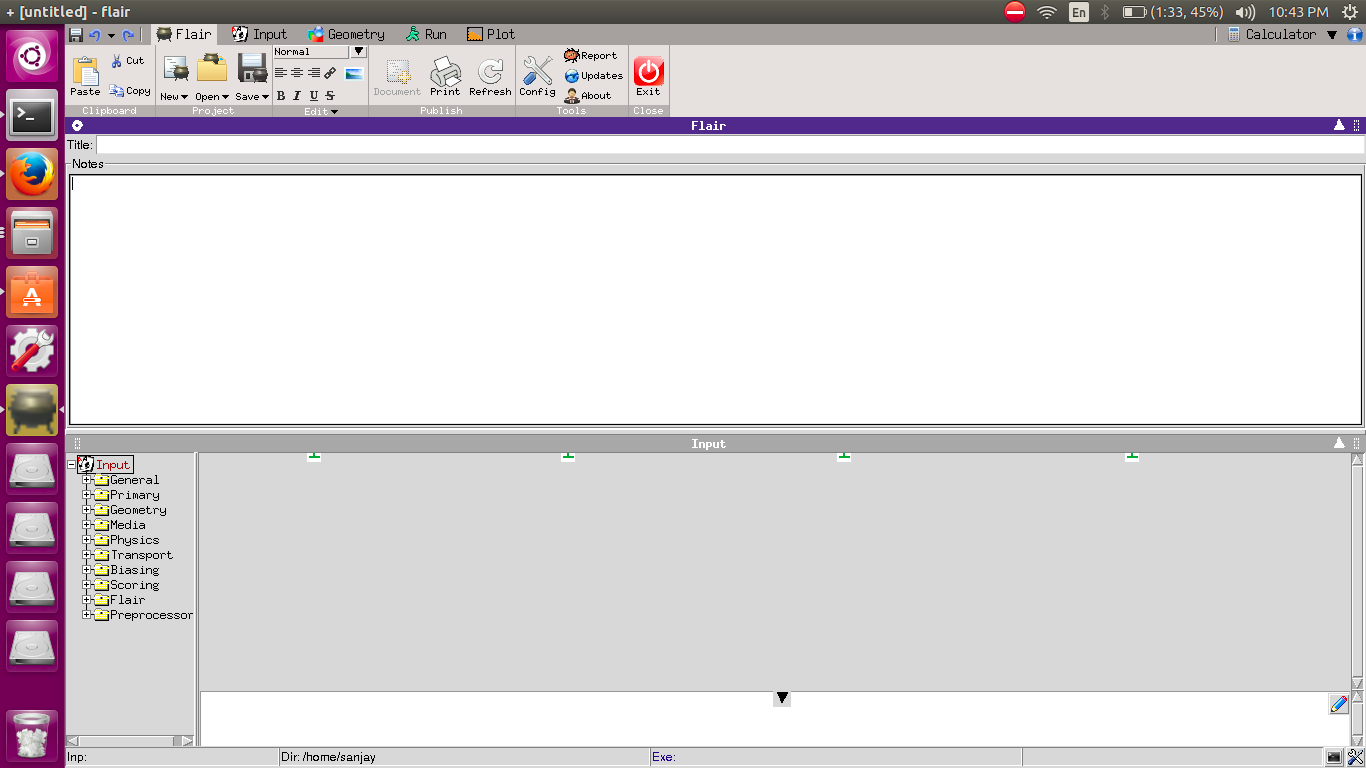
Task: Open the New dropdown arrow
Action: (184, 97)
